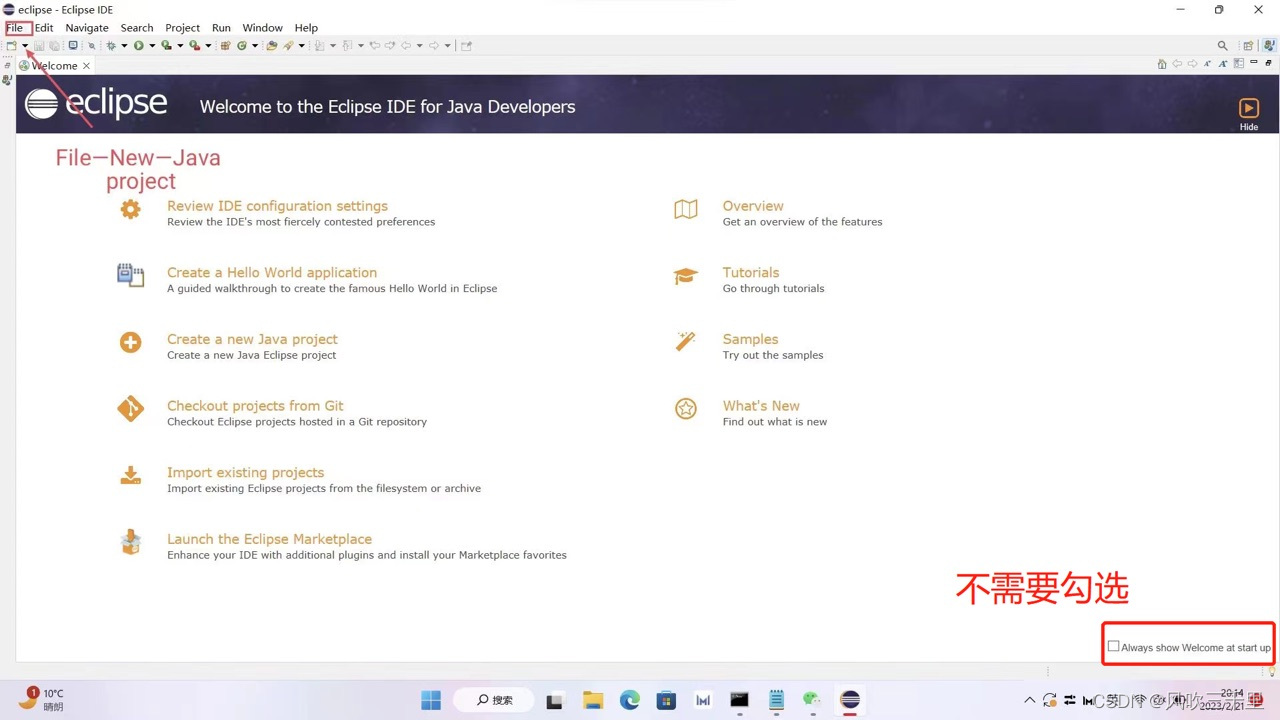Image resolution: width=1280 pixels, height=720 pixels.
Task: Click the toolbar Search flashlight icon
Action: pyautogui.click(x=288, y=45)
